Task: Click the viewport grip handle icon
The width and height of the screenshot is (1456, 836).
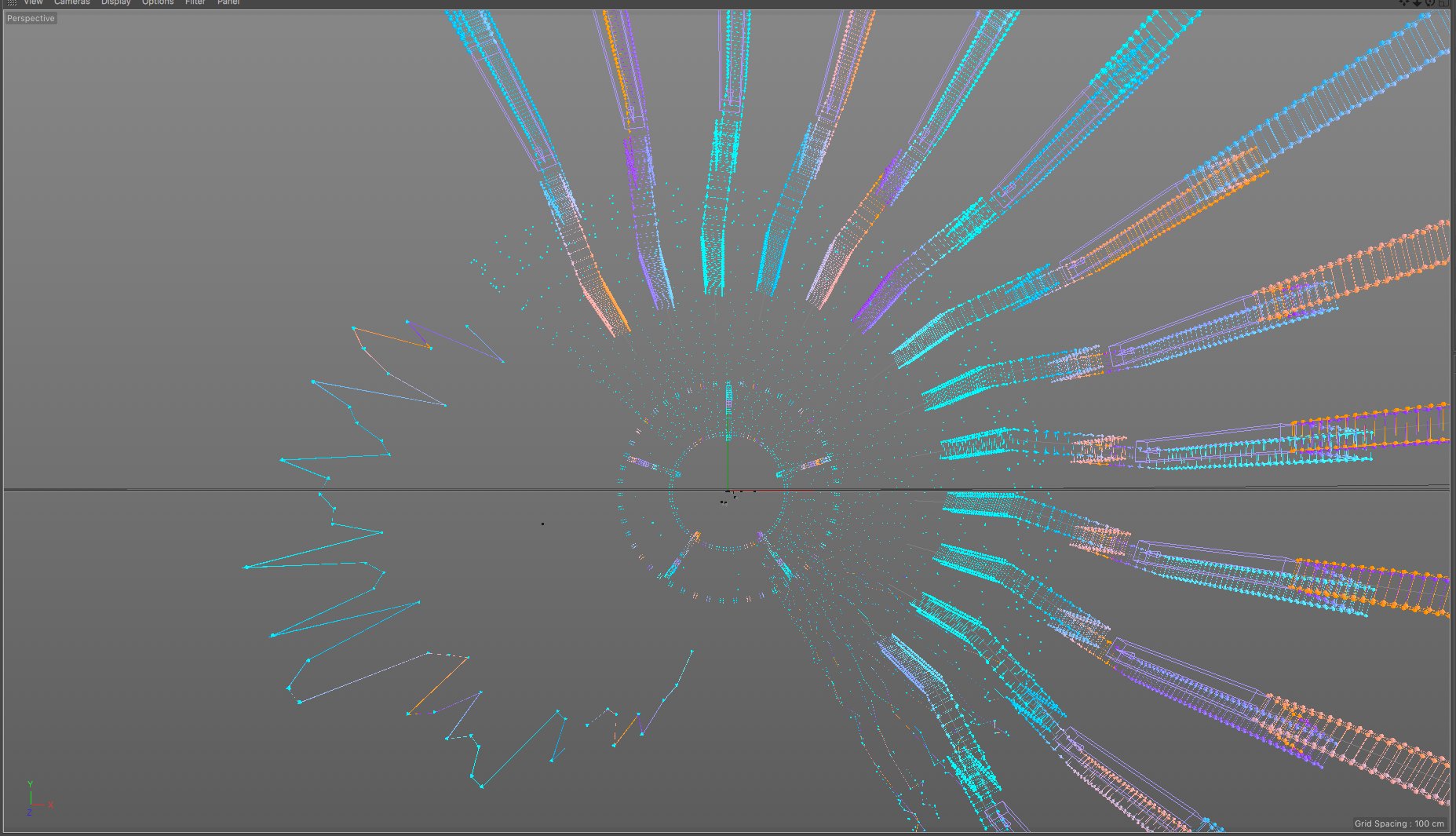Action: click(12, 3)
